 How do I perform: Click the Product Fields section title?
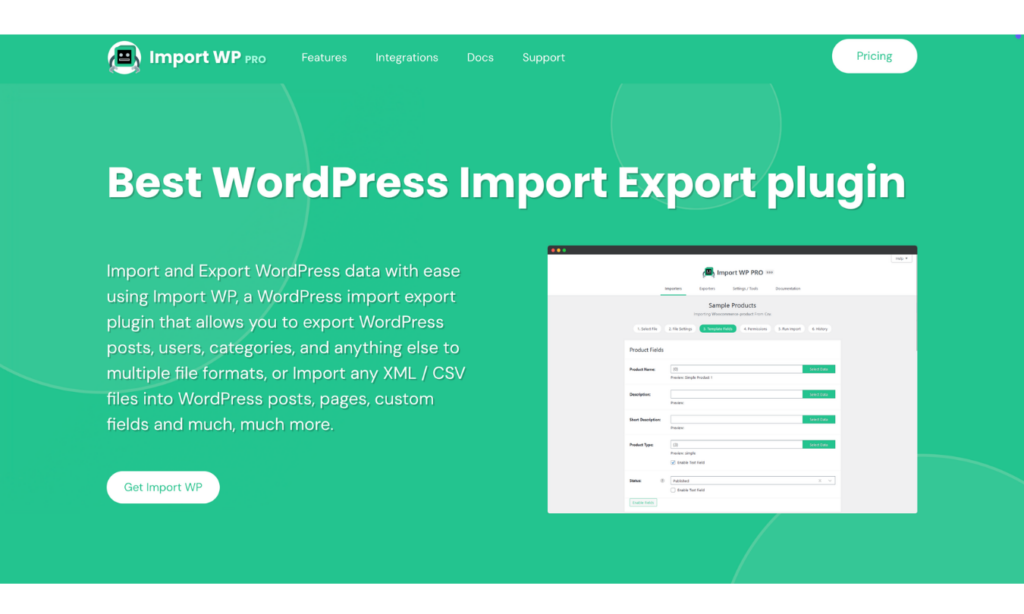click(x=647, y=350)
